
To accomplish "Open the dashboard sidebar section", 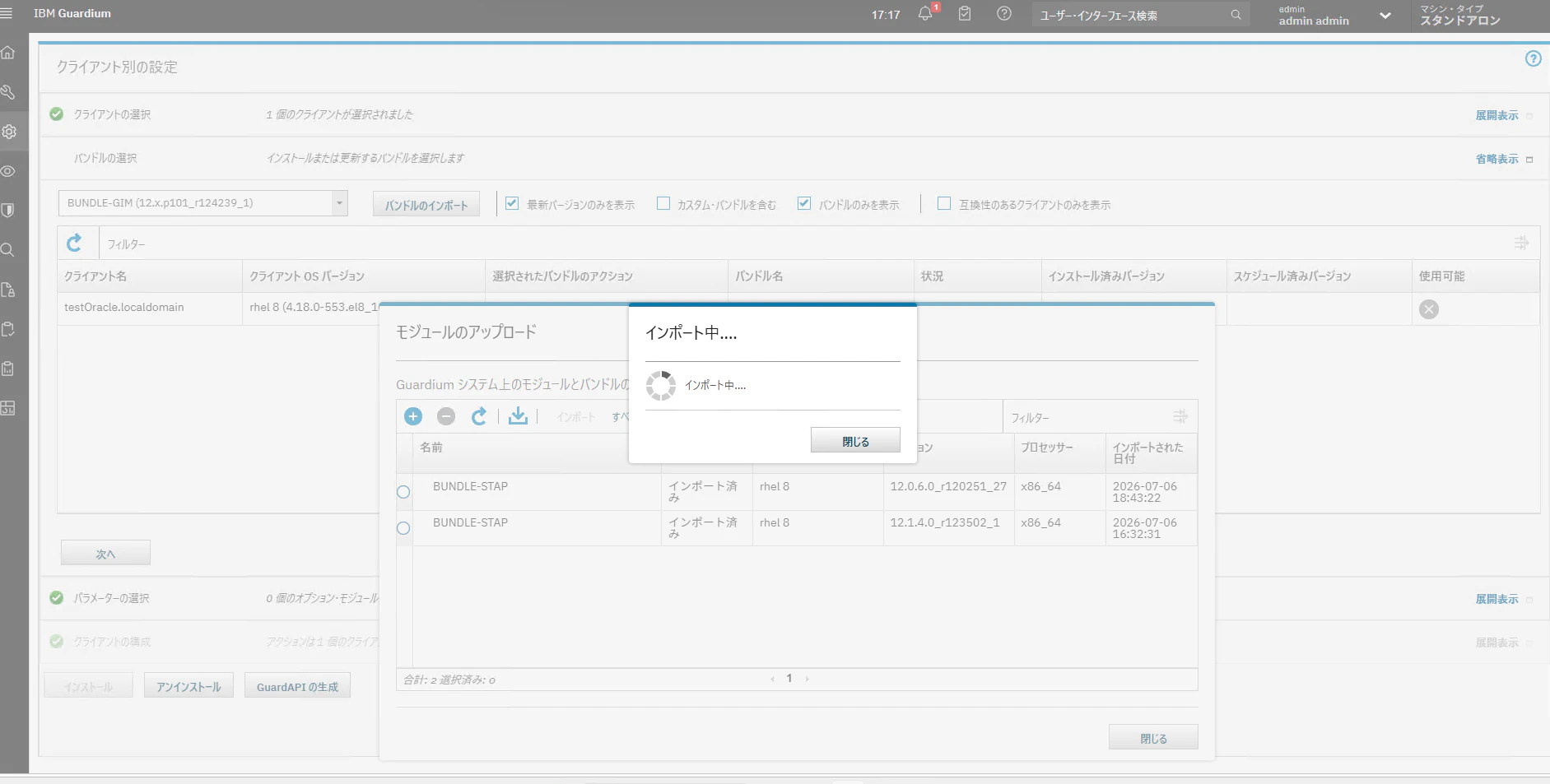I will (x=8, y=408).
